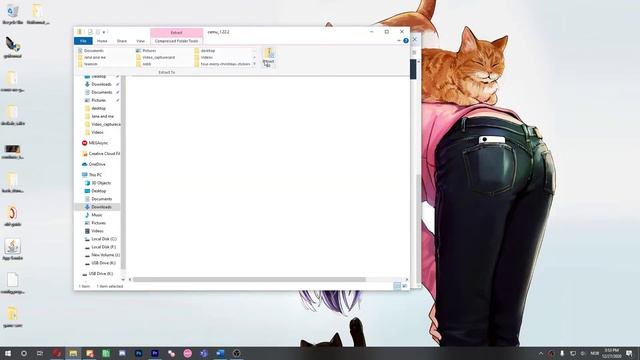This screenshot has height=360, width=640.
Task: Open Local Disk (C:) in sidebar
Action: pos(104,239)
